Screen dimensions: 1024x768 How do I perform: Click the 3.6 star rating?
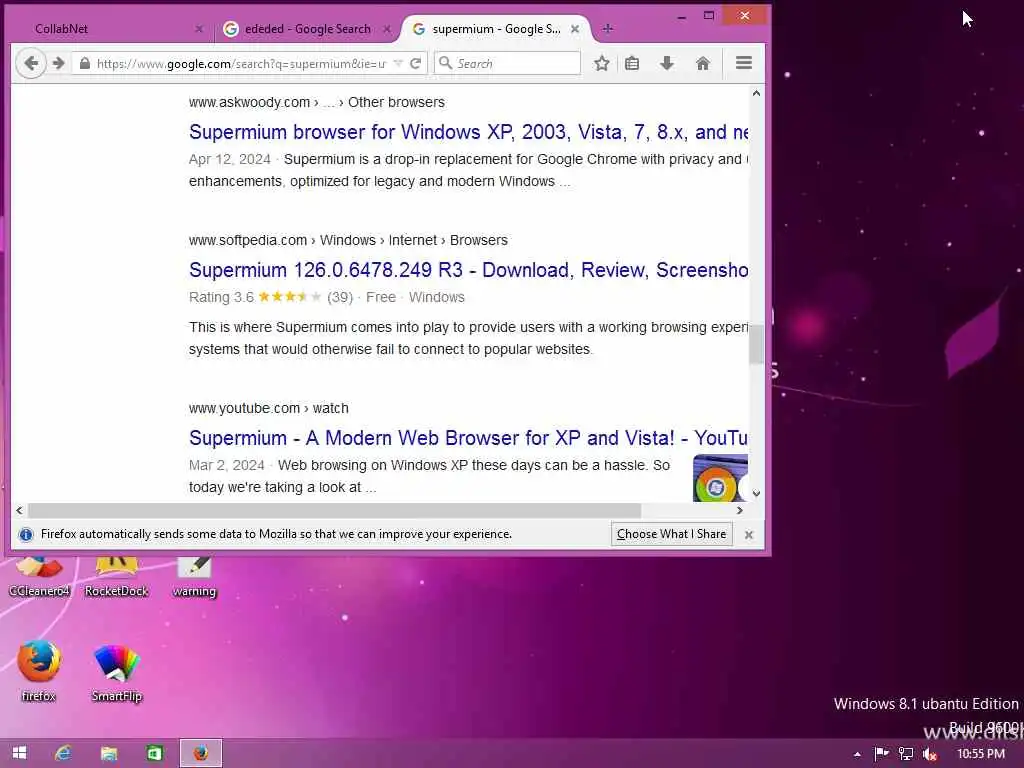[289, 297]
